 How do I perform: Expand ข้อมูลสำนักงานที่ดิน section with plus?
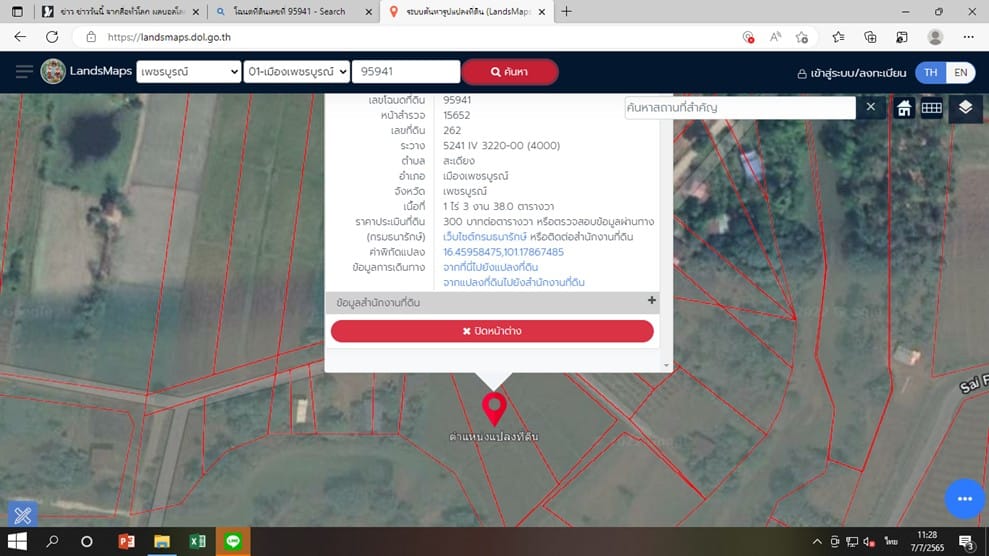click(x=652, y=301)
